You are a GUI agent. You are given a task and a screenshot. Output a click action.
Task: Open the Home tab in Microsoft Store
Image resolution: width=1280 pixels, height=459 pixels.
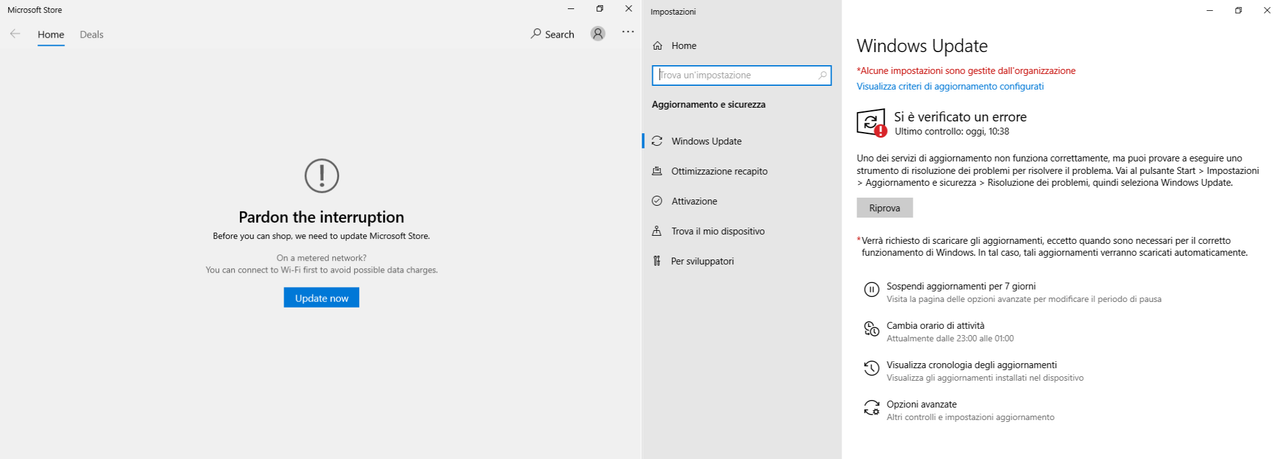pos(51,34)
